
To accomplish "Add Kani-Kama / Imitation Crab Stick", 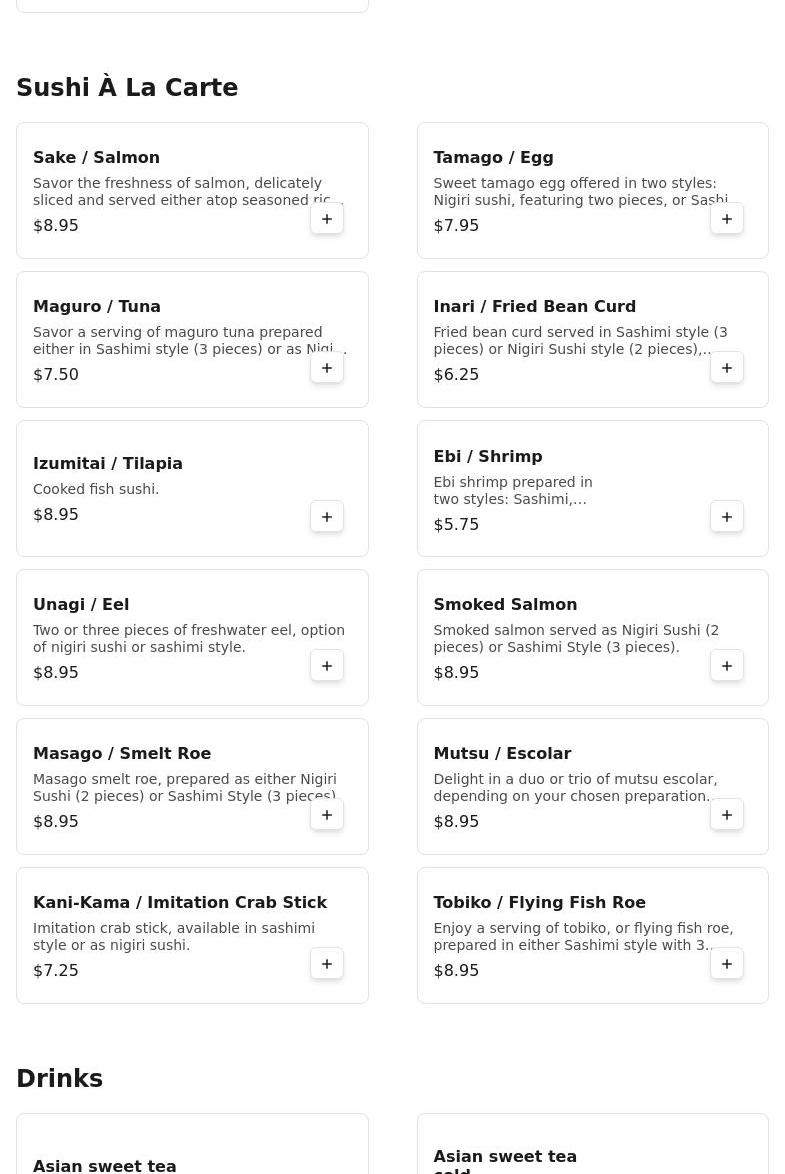I will click(x=327, y=964).
